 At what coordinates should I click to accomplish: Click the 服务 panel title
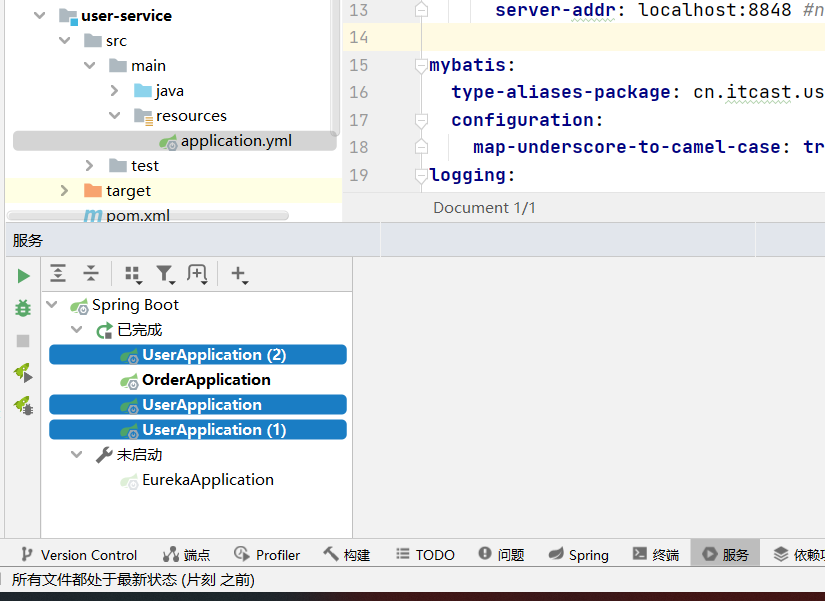28,241
